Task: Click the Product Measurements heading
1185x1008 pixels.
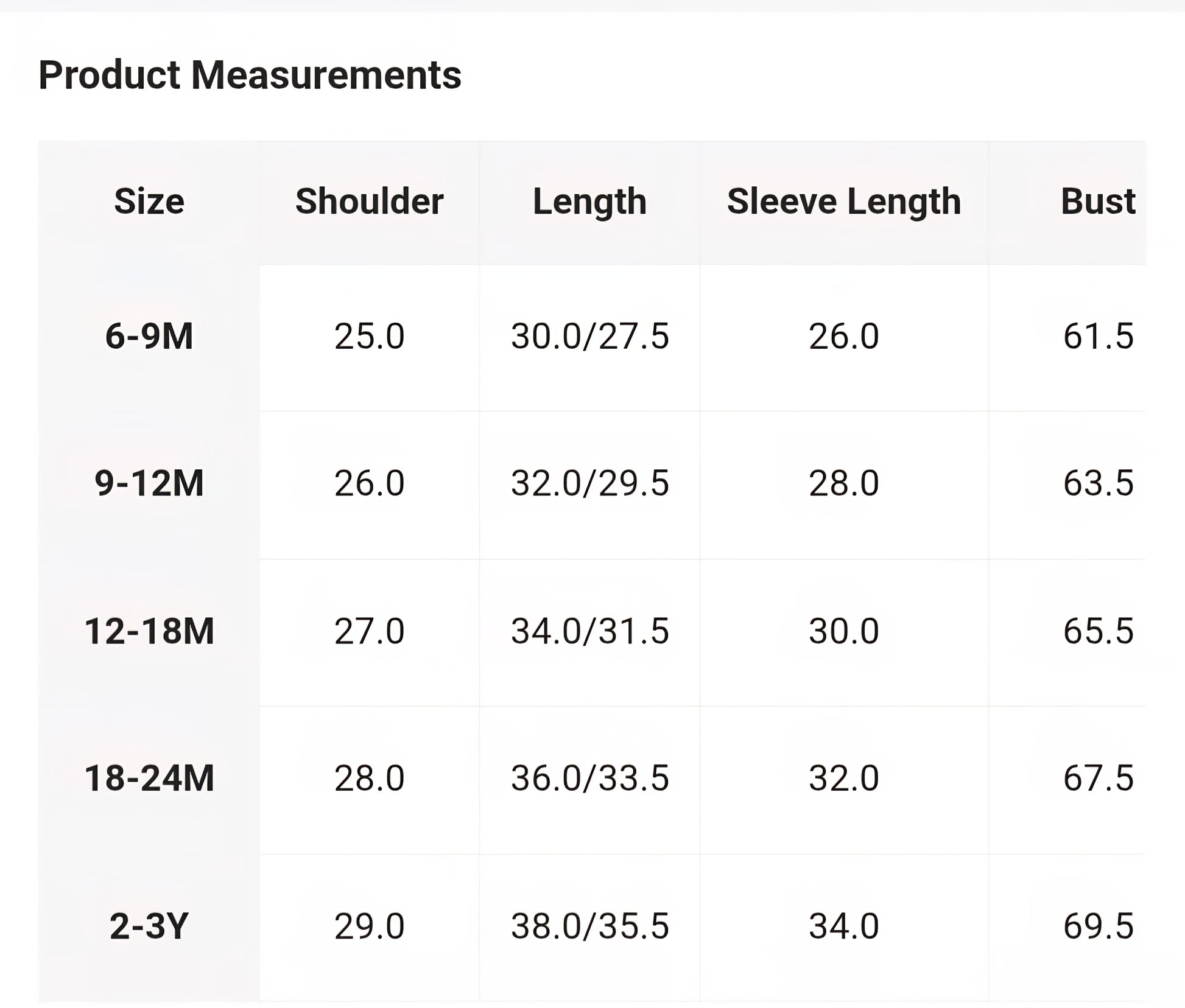Action: point(250,75)
